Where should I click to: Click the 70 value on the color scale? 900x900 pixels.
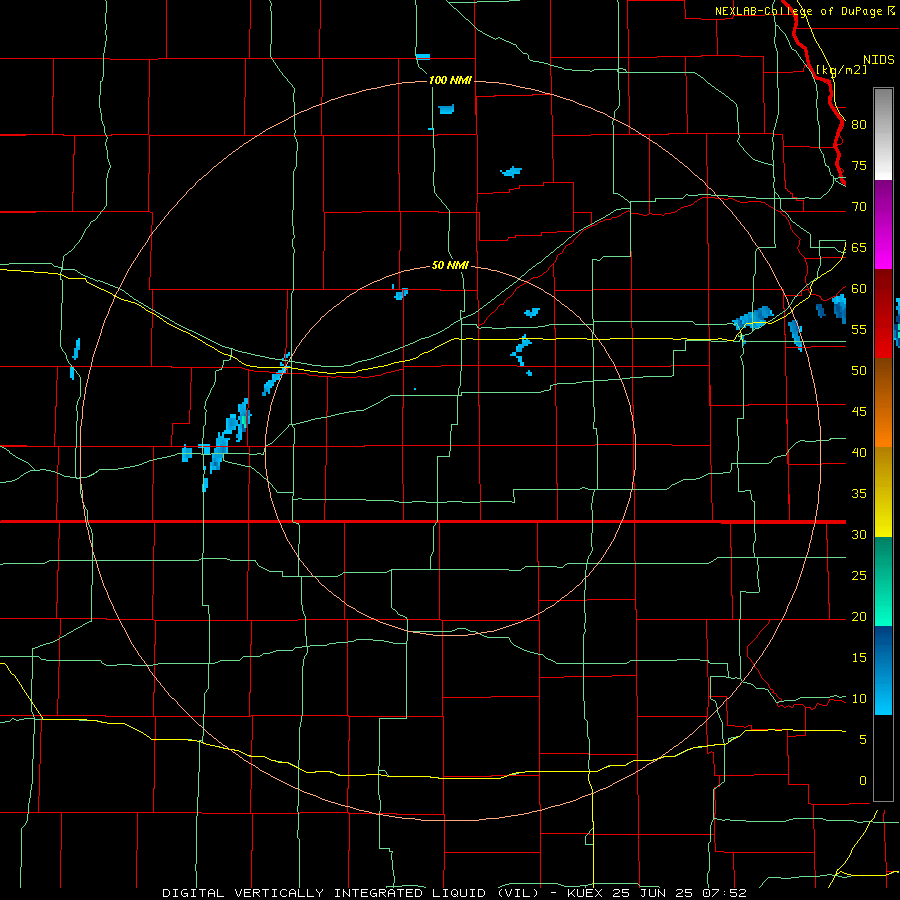pos(859,207)
